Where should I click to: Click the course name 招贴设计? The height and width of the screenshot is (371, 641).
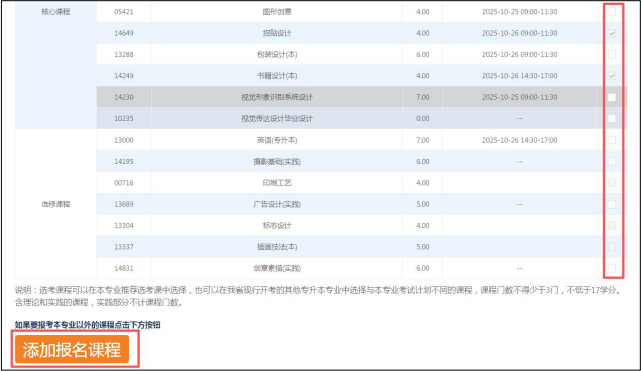[277, 33]
